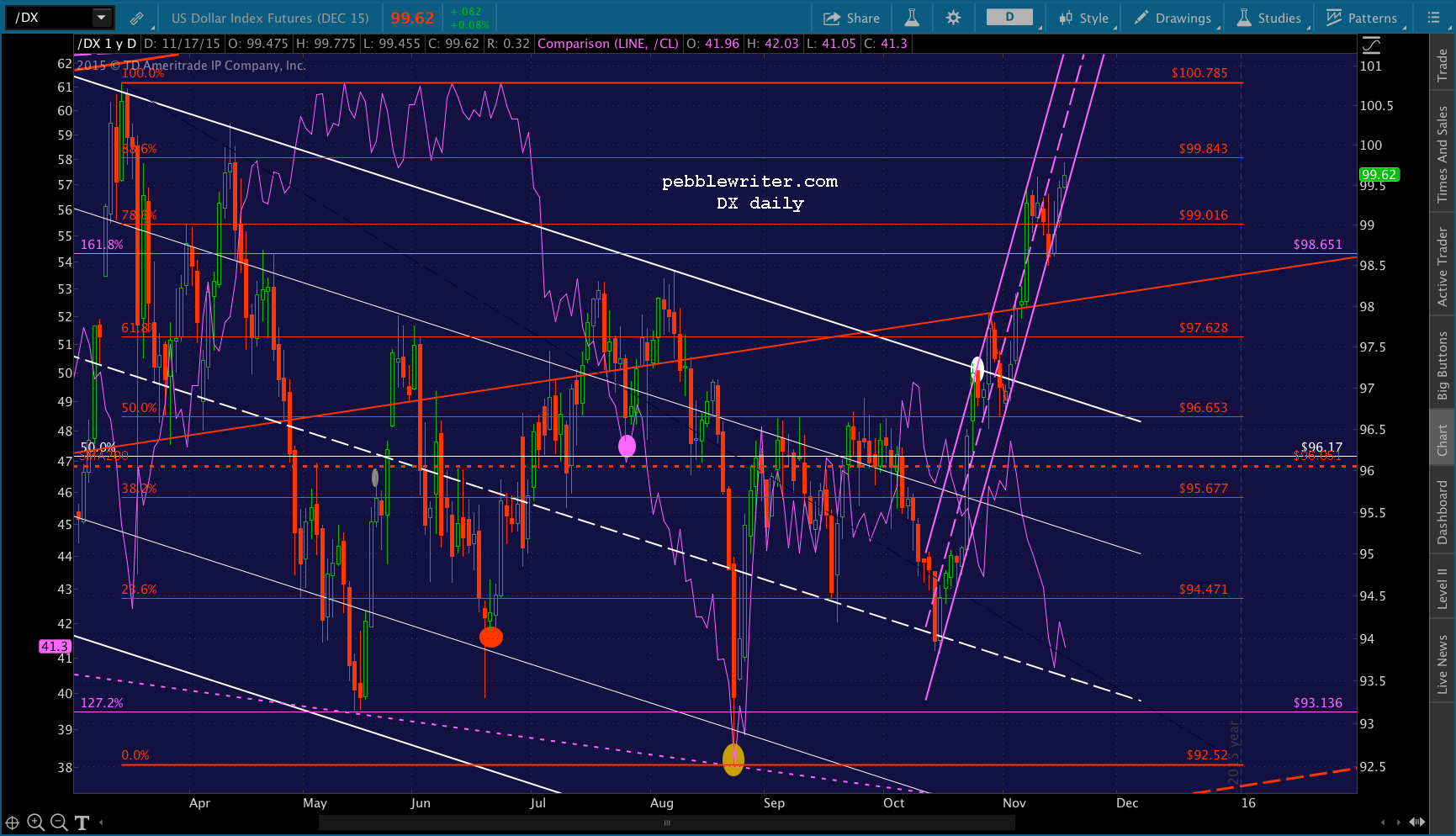Open the /DX symbol dropdown arrow
This screenshot has height=836, width=1456.
coord(102,18)
